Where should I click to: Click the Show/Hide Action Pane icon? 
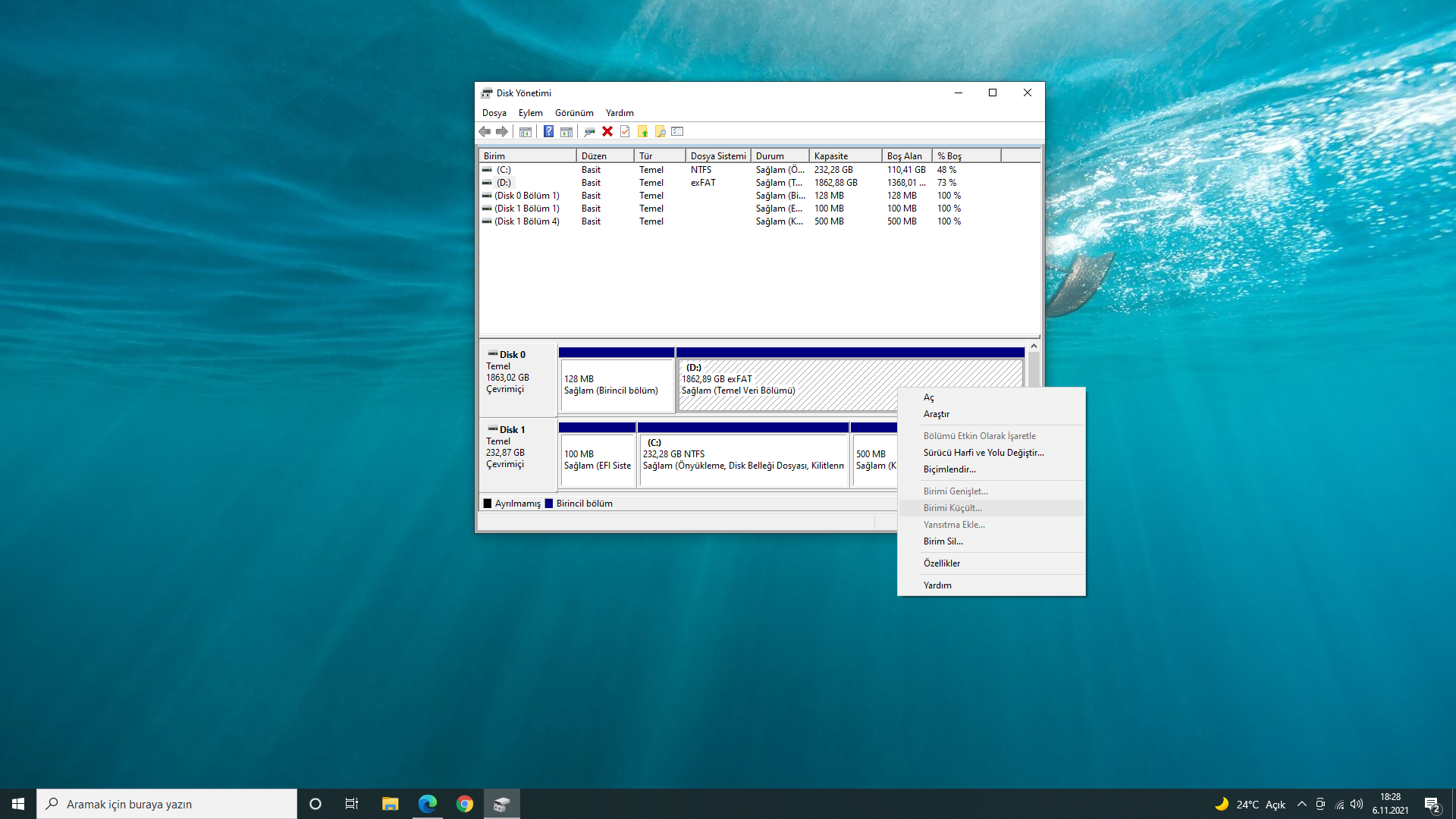566,131
